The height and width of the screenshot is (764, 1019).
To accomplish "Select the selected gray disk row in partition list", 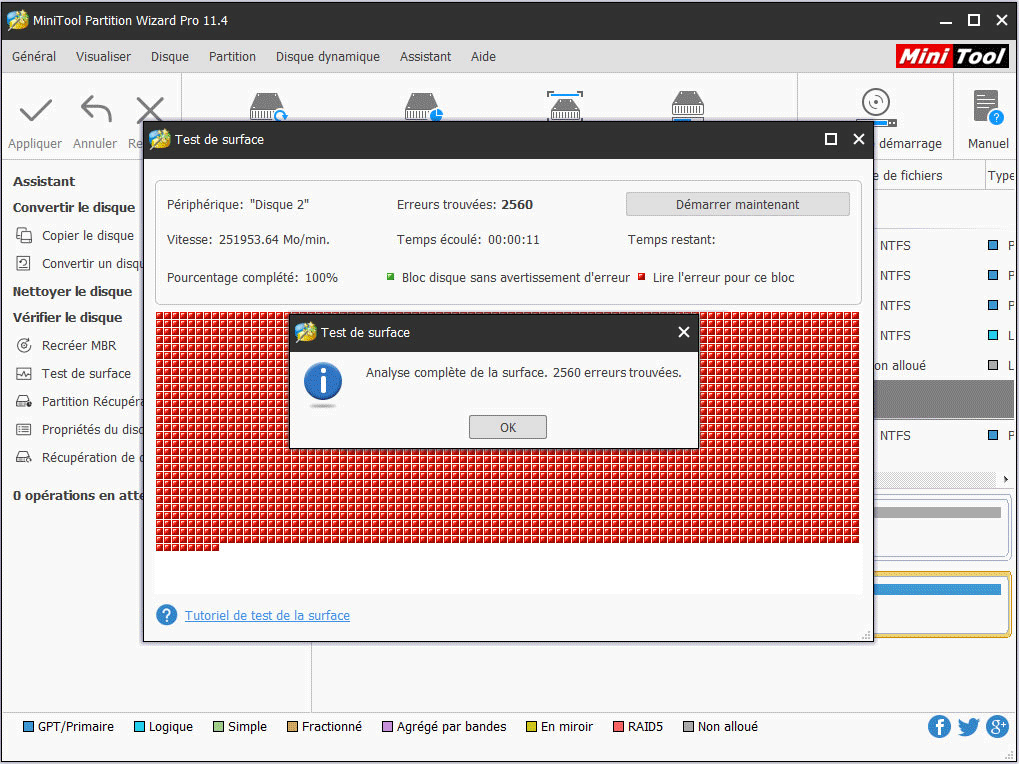I will click(944, 399).
